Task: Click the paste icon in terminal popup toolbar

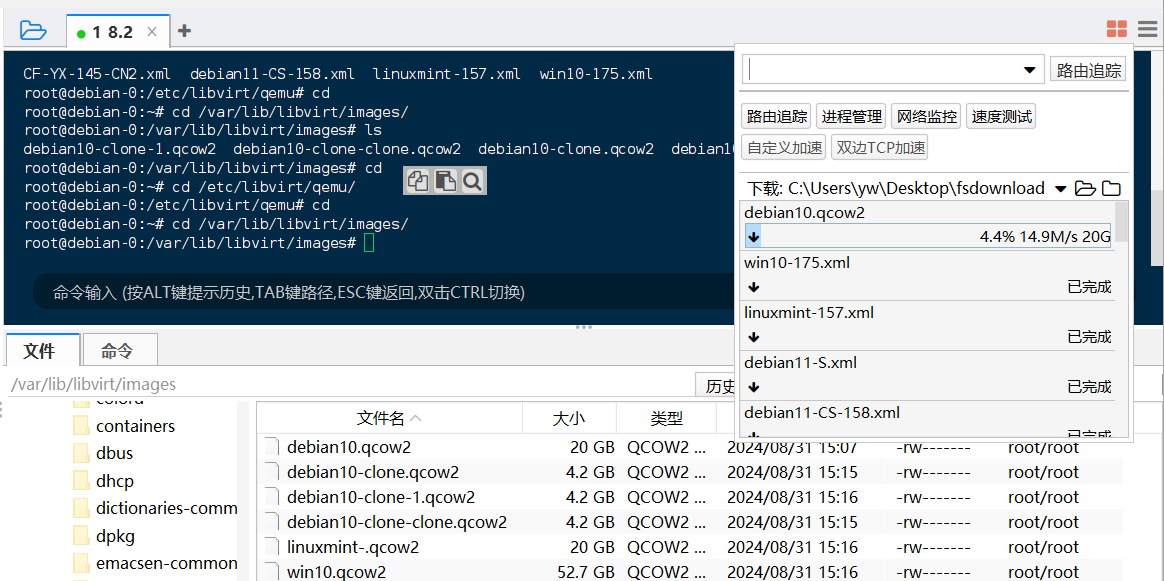Action: (x=445, y=181)
